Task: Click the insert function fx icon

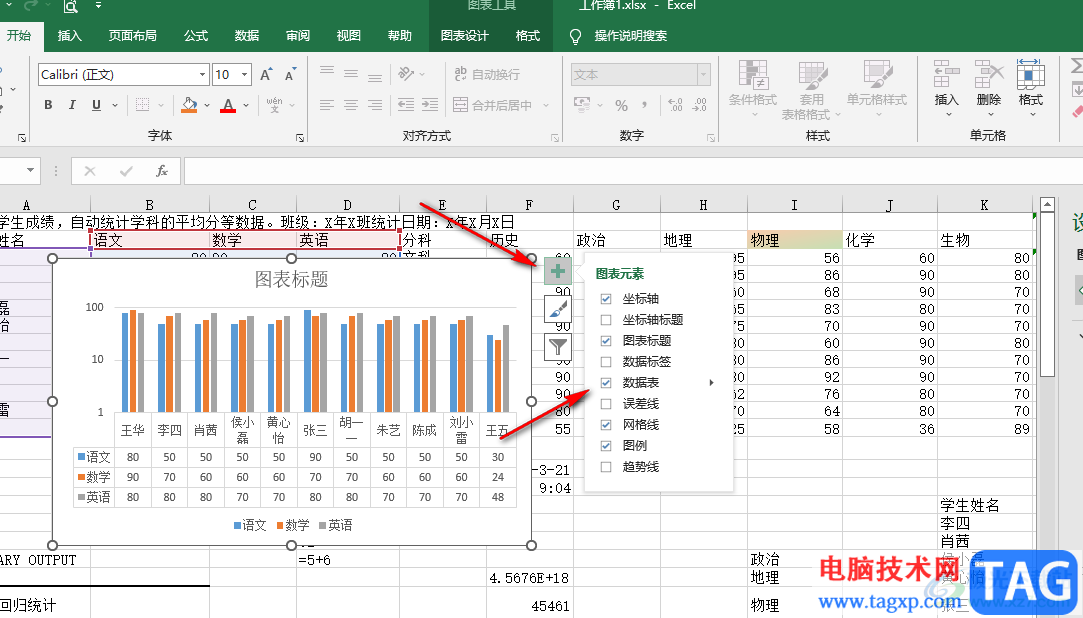Action: (162, 172)
